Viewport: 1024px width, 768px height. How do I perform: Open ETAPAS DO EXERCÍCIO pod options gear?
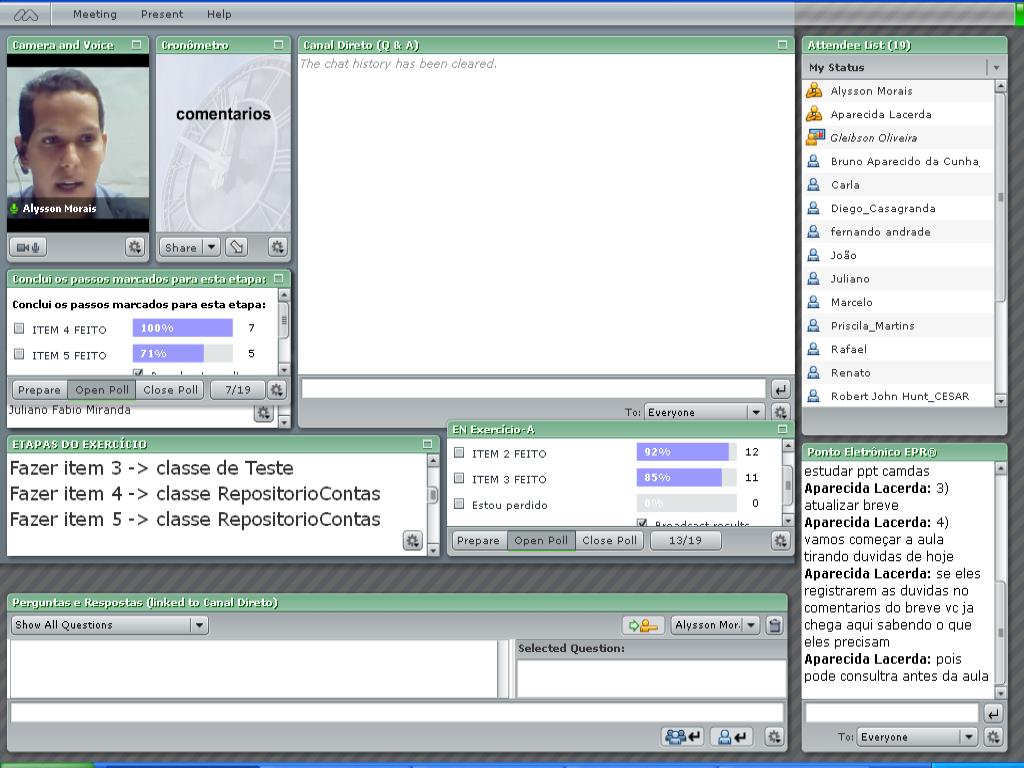pyautogui.click(x=413, y=541)
